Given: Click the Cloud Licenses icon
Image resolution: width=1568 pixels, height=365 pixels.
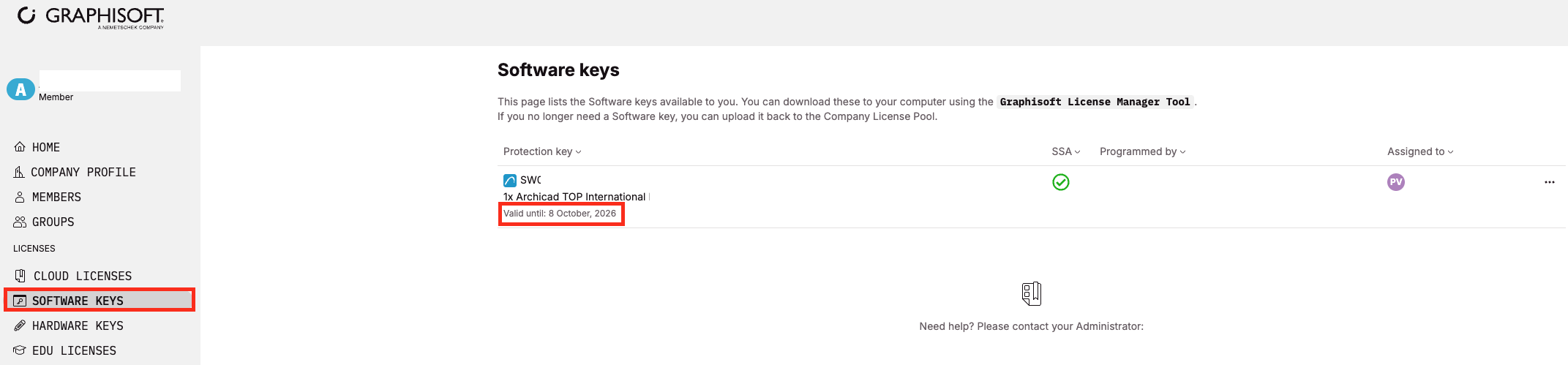Looking at the screenshot, I should point(20,276).
